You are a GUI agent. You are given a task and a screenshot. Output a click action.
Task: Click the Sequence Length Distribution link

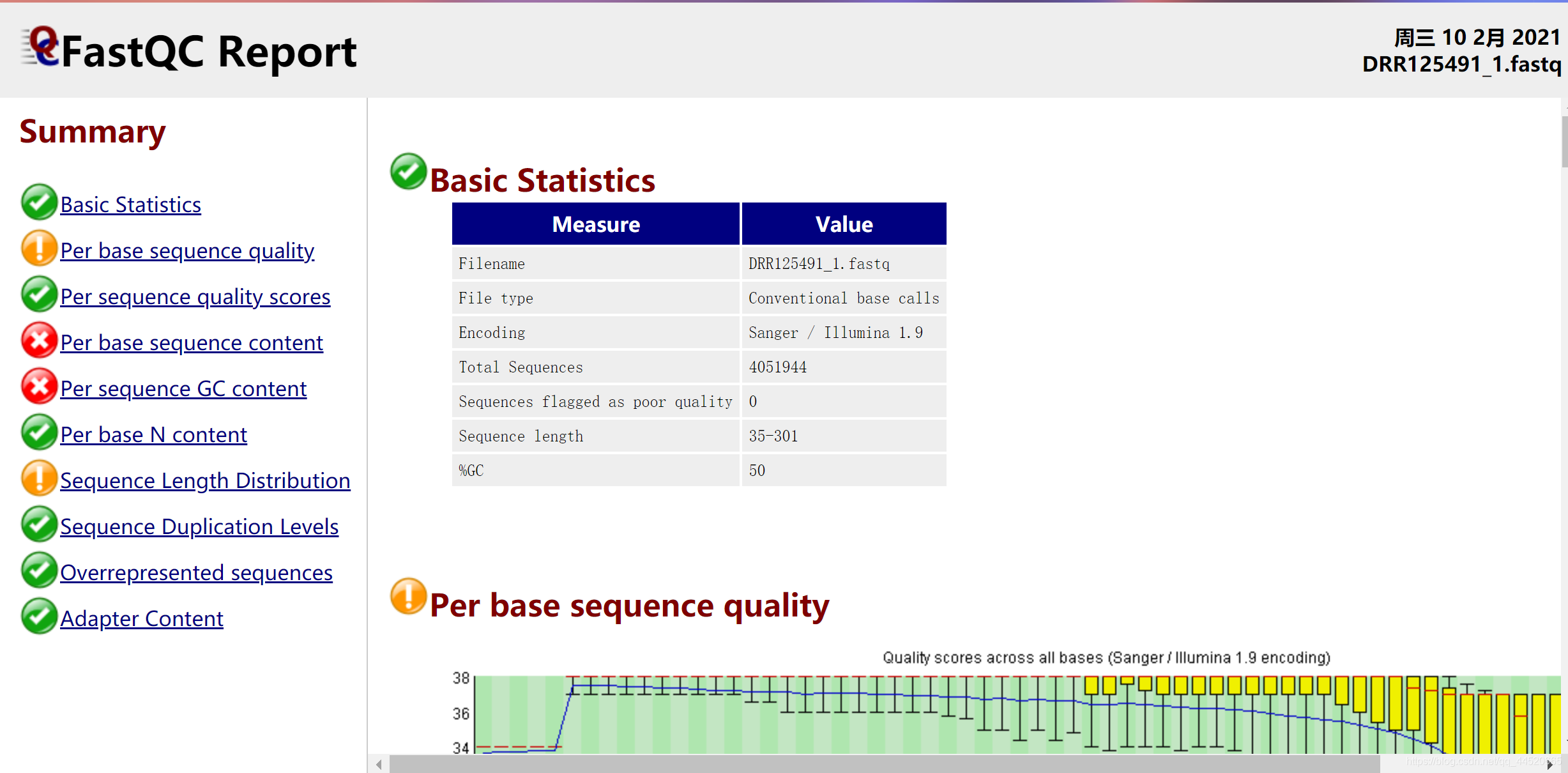[x=205, y=481]
